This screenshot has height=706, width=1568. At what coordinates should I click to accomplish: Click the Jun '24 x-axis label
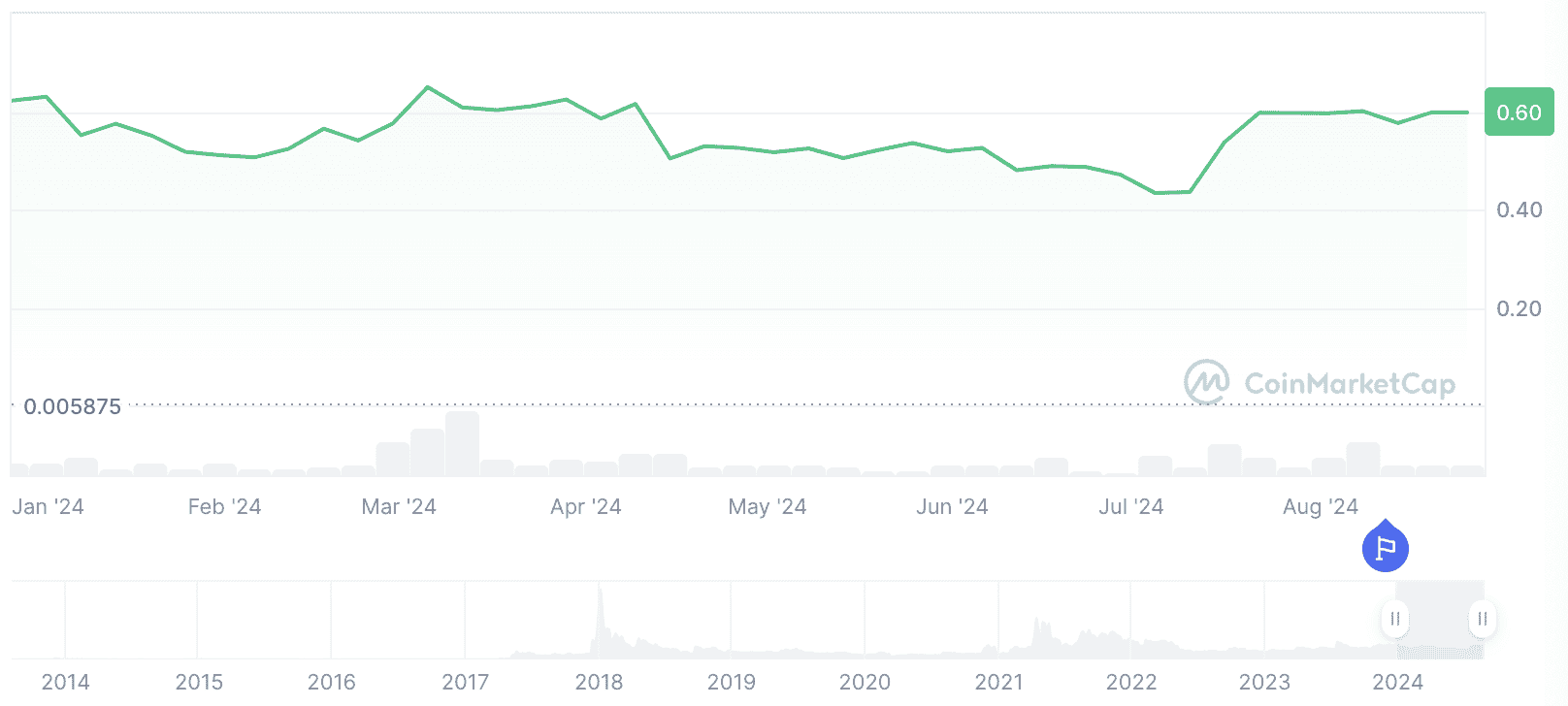(x=952, y=507)
